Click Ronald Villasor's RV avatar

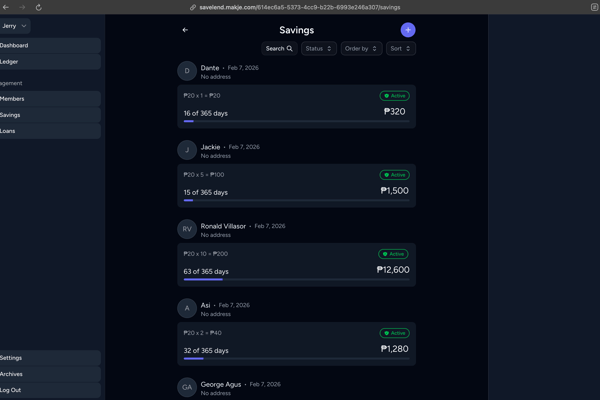187,229
